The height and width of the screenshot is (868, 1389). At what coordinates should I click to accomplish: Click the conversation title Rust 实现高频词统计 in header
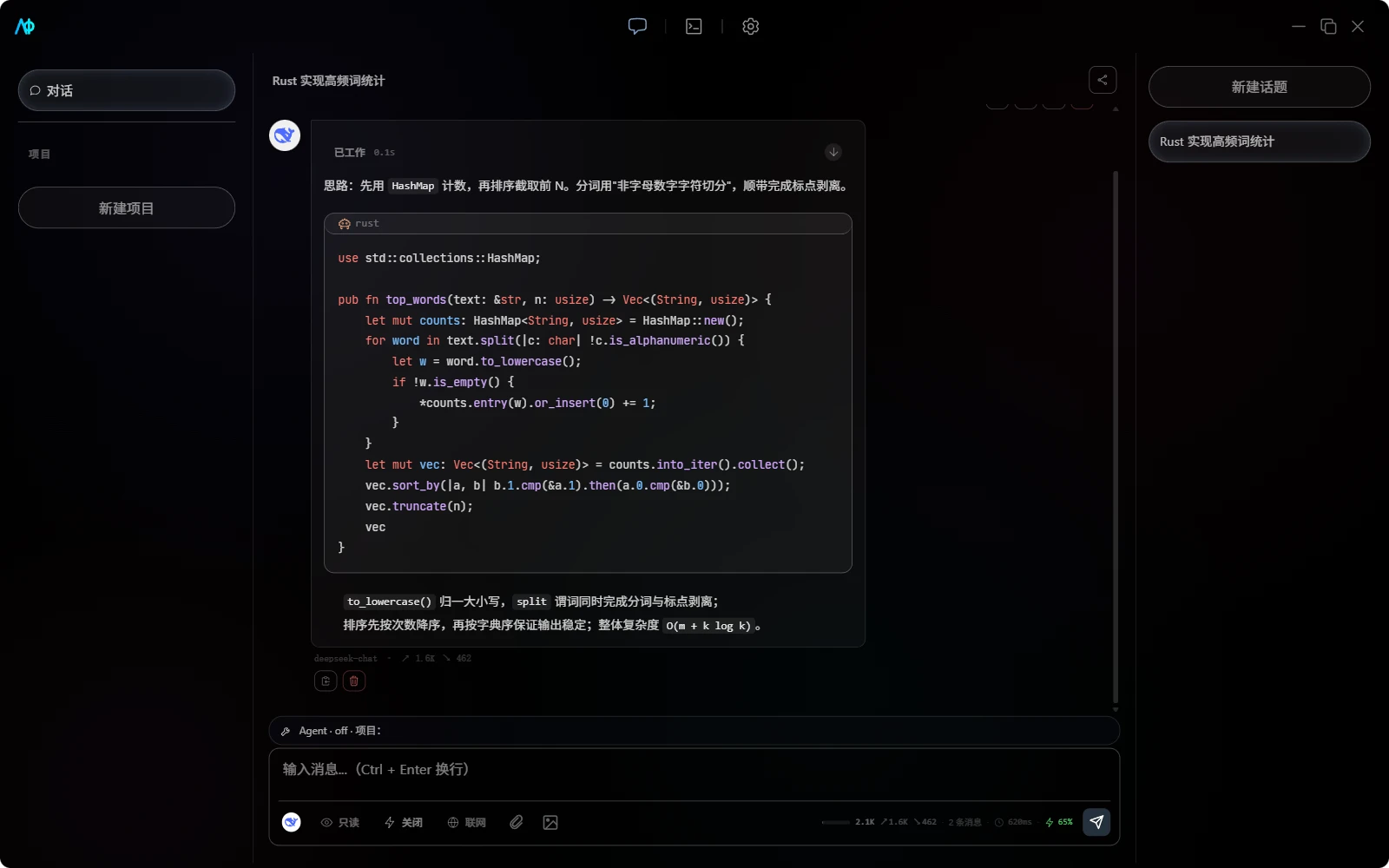click(x=328, y=81)
